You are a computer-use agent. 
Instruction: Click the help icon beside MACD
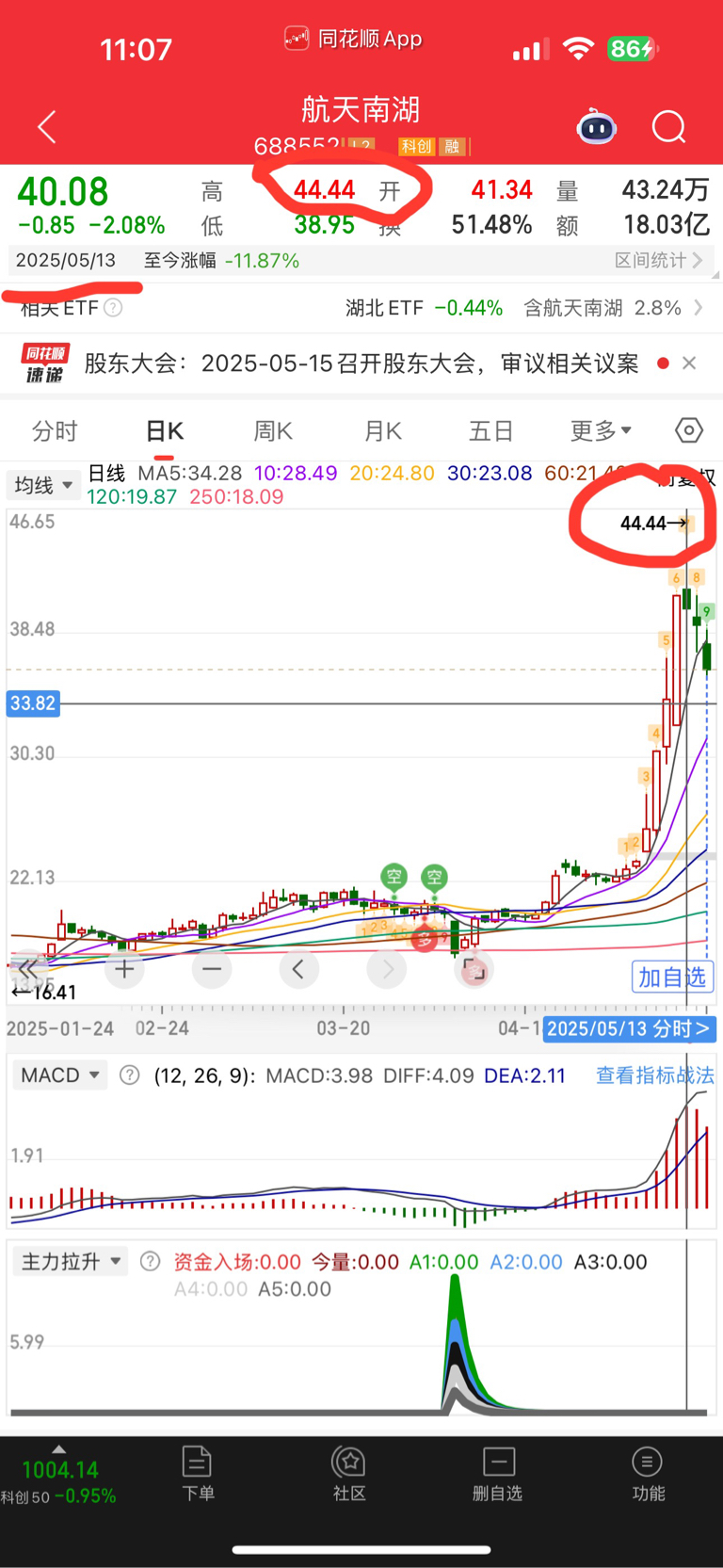130,1075
